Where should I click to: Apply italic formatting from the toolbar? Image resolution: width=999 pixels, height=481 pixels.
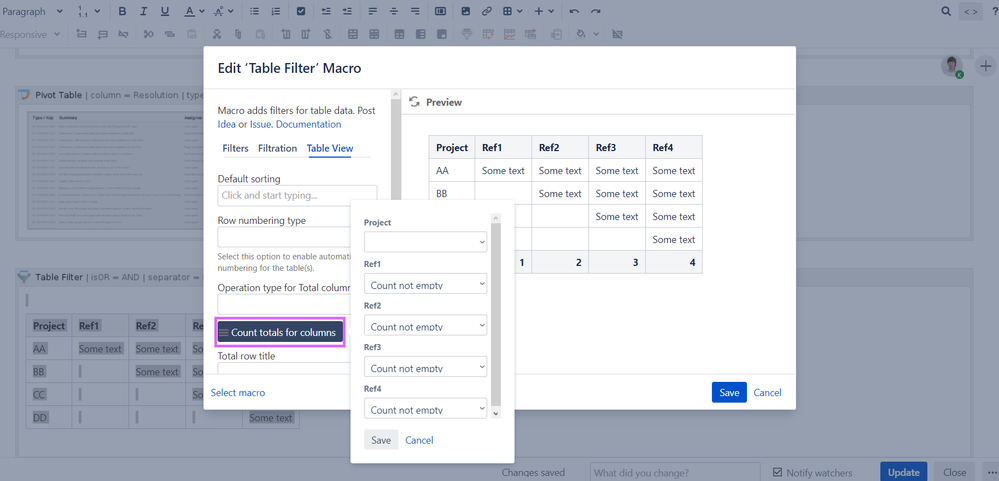pyautogui.click(x=143, y=11)
